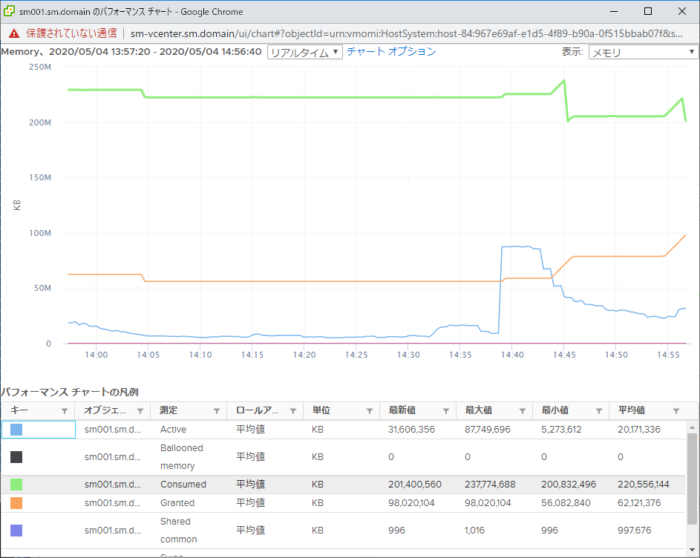Open filter for キー column
700x558 pixels.
click(x=65, y=411)
